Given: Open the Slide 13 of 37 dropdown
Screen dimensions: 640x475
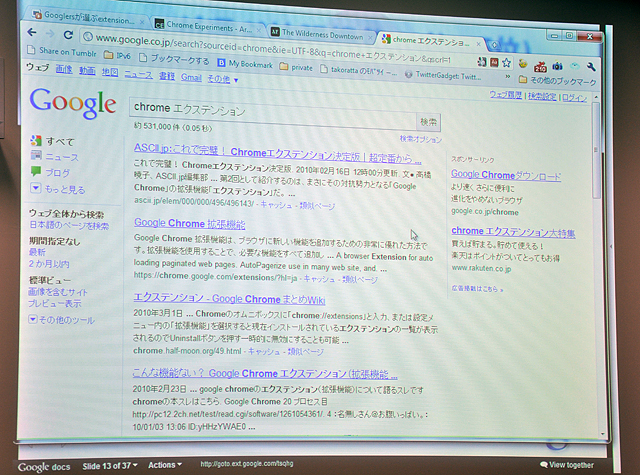Looking at the screenshot, I should click(x=110, y=465).
